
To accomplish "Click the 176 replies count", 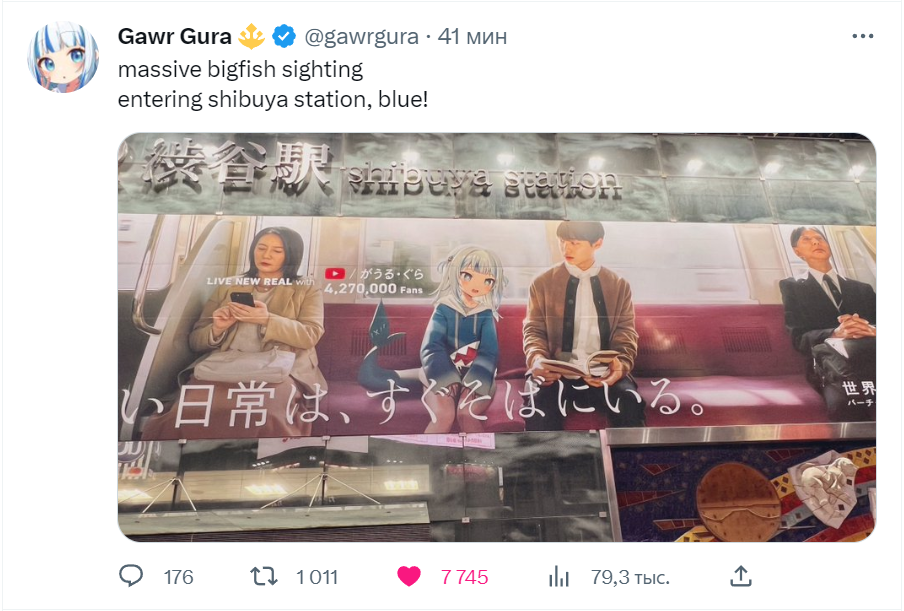I will tap(178, 577).
